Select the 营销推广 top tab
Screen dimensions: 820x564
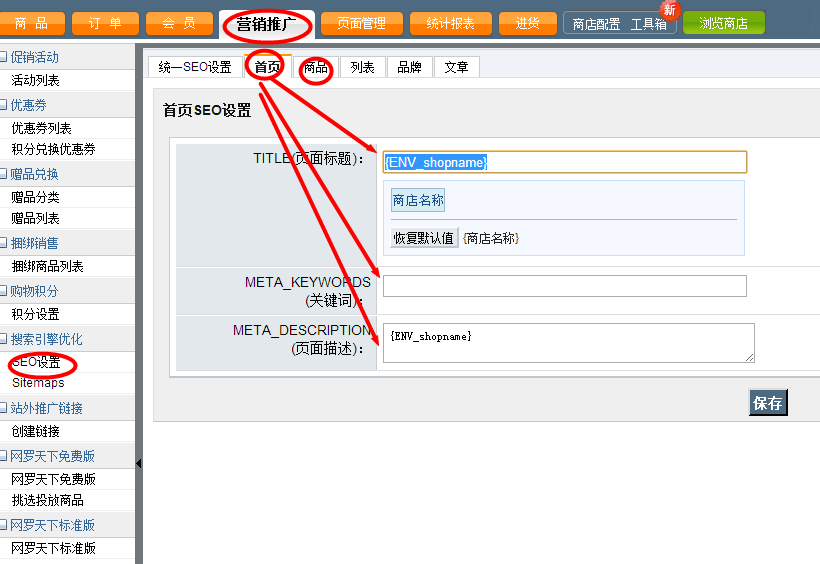[267, 24]
